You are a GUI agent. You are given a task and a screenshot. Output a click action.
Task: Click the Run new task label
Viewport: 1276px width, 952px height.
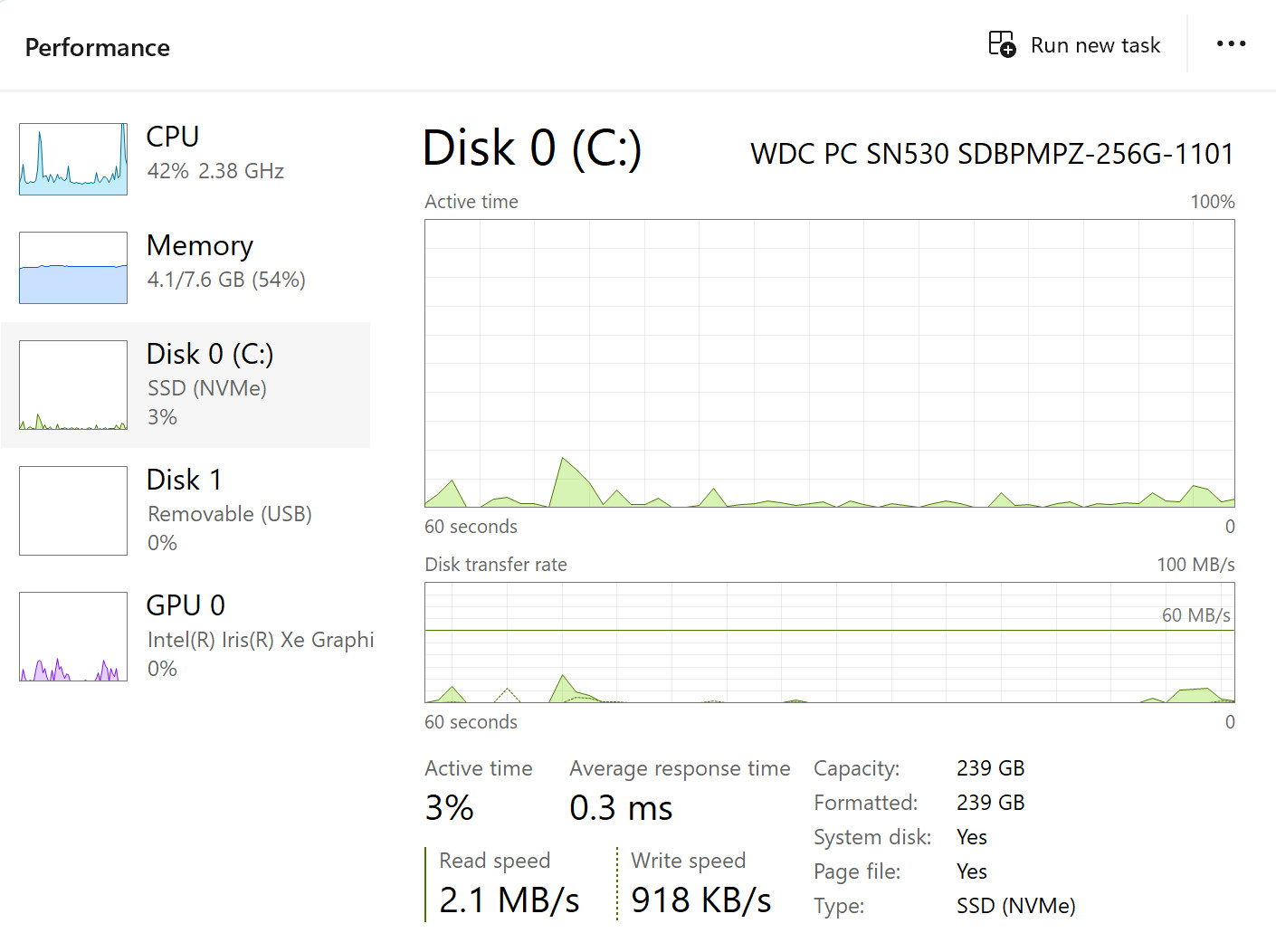tap(1095, 45)
